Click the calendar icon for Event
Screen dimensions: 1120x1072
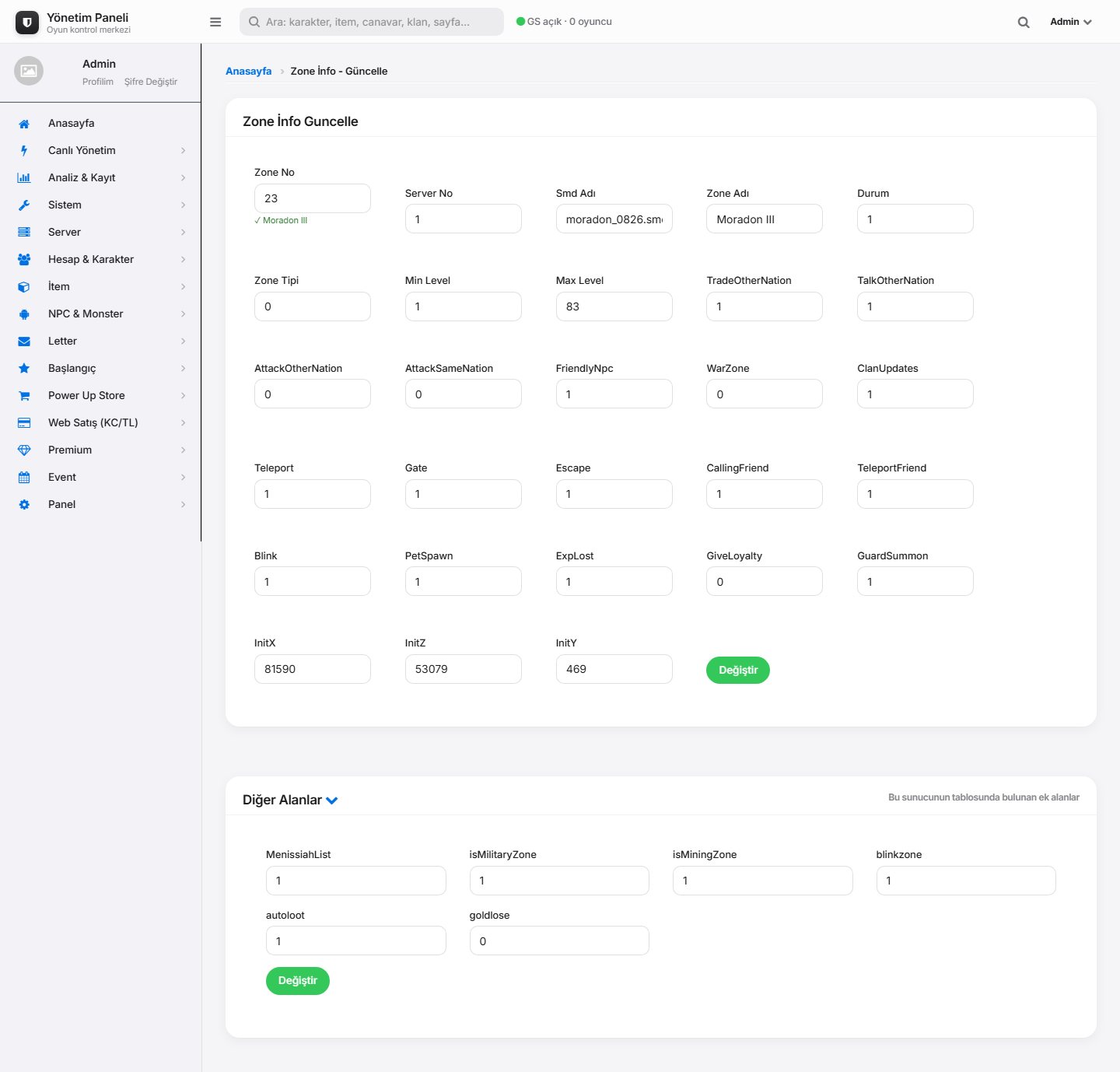click(x=24, y=478)
